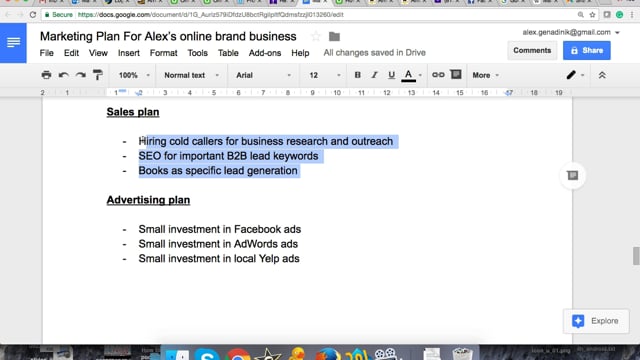Click the bookmark star in address bar

click(x=592, y=15)
